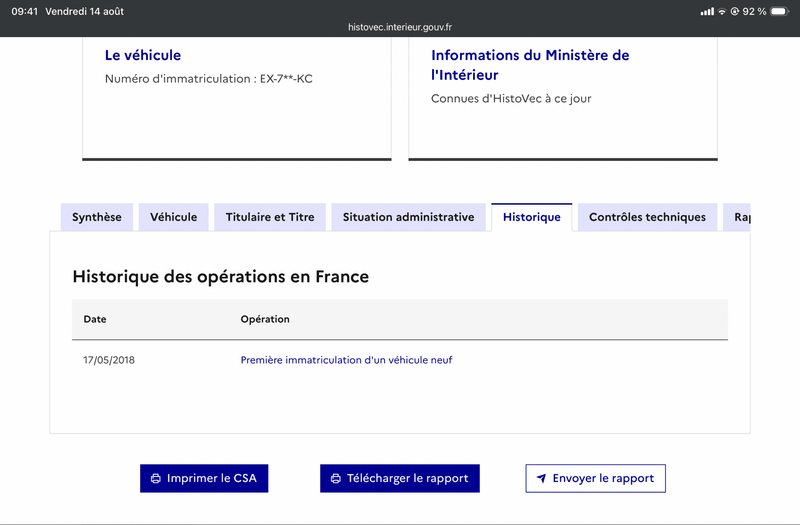Screen dimensions: 800x525
Task: Open the Synthèse tab
Action: 97,217
